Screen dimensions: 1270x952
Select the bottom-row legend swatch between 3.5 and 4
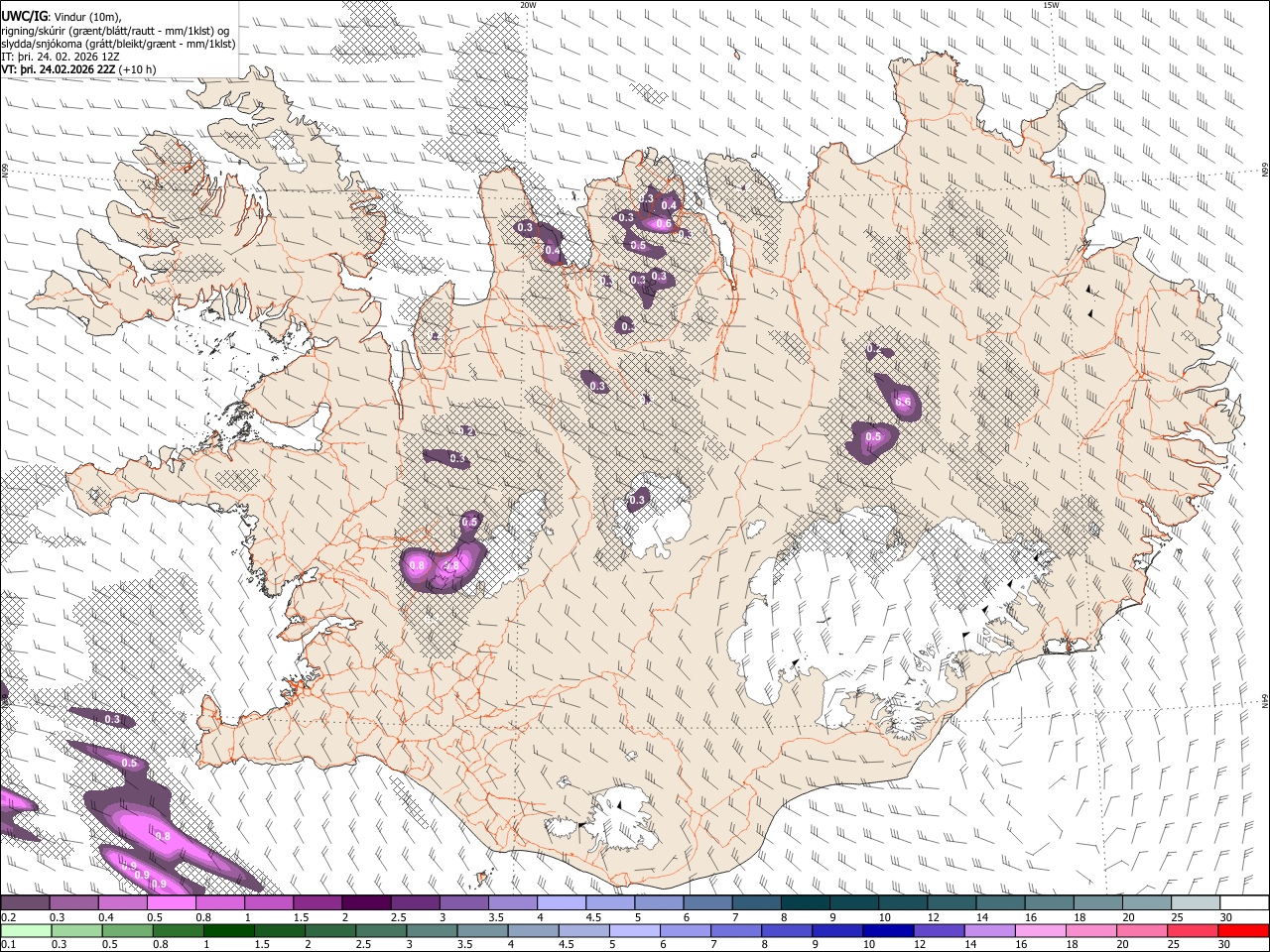(x=482, y=930)
